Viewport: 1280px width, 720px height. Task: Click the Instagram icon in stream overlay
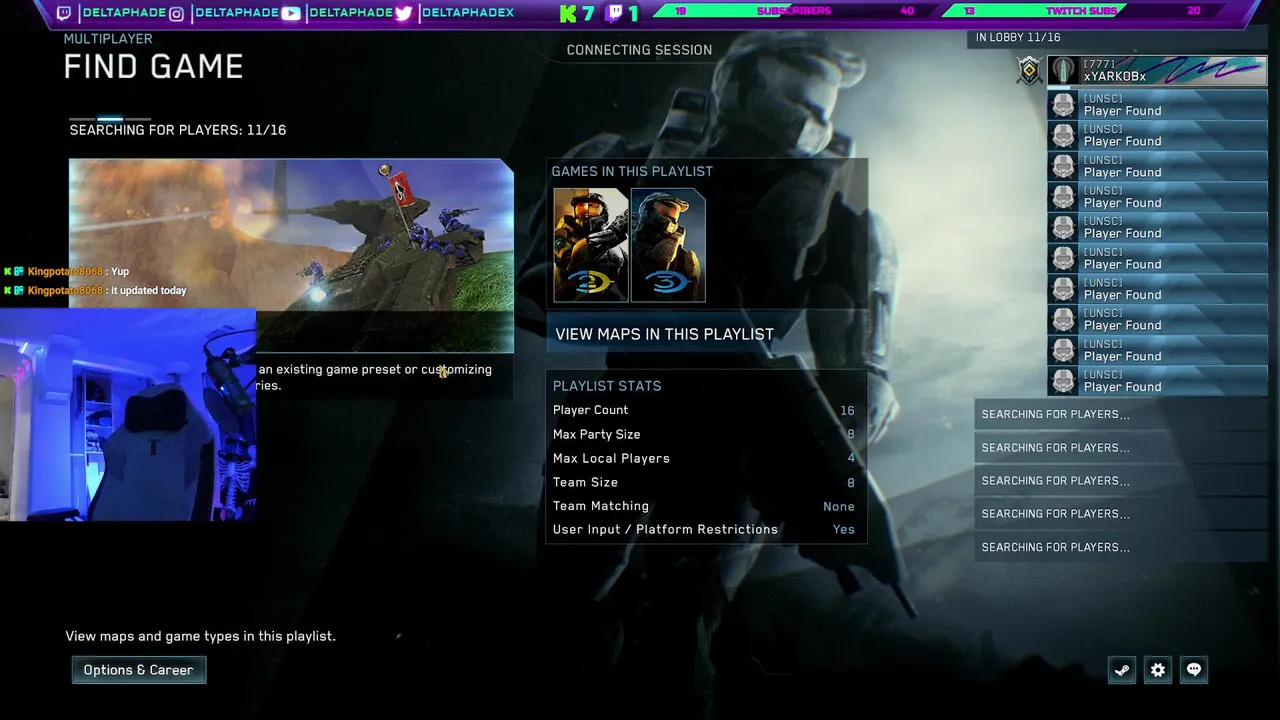pyautogui.click(x=176, y=13)
